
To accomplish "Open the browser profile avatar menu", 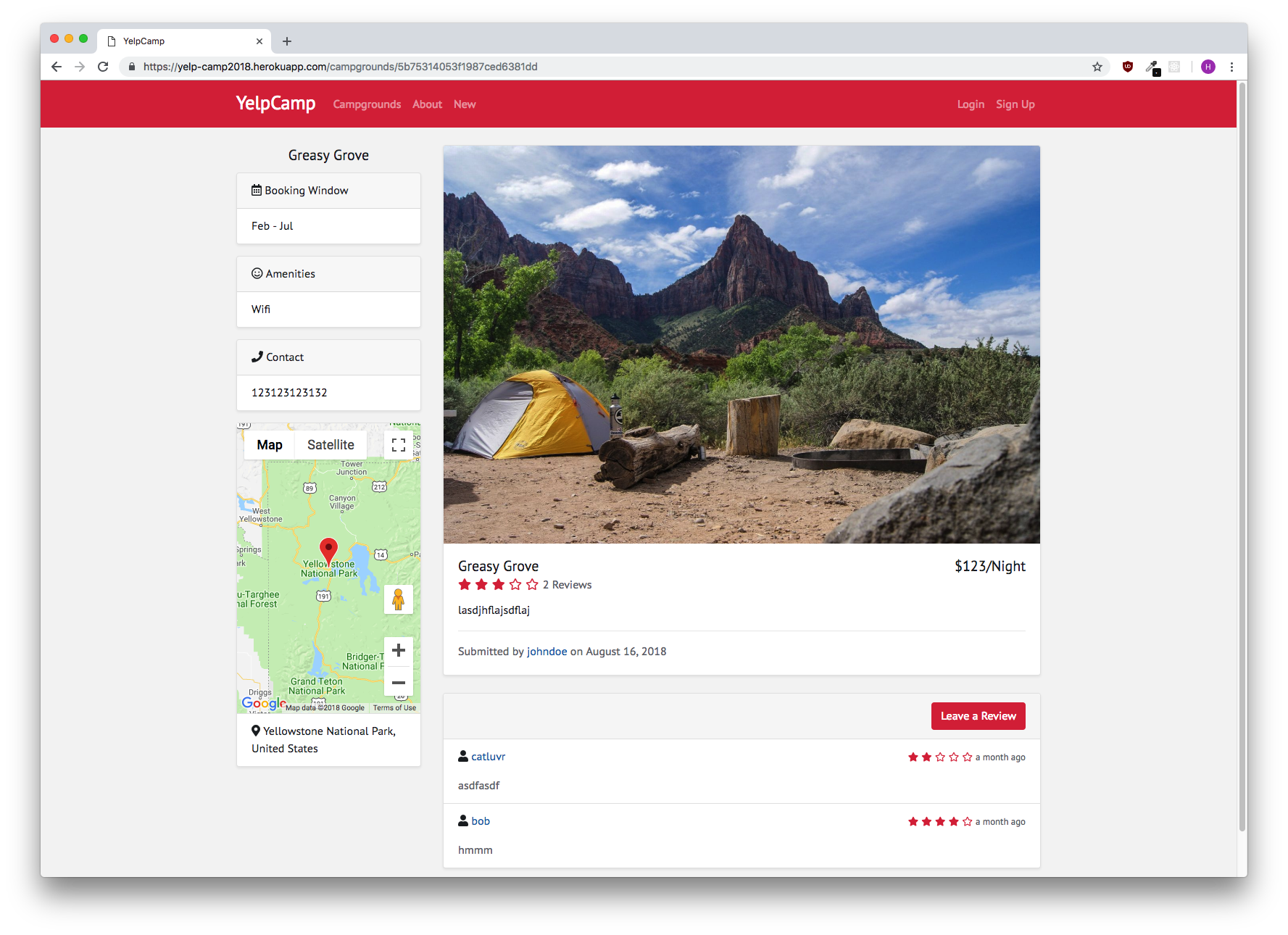I will coord(1208,67).
